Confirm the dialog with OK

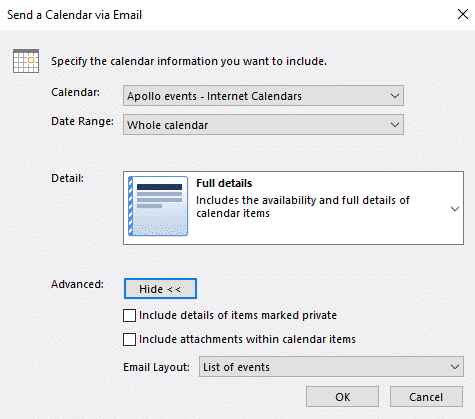tap(342, 397)
